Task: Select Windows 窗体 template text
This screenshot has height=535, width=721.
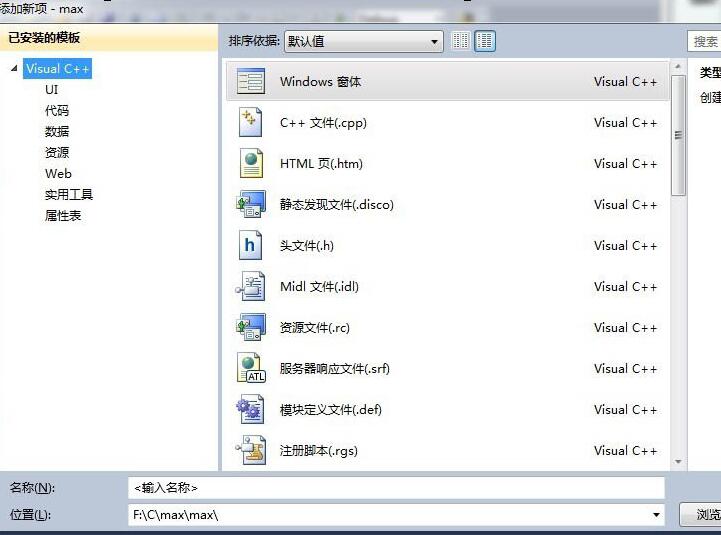Action: click(320, 81)
